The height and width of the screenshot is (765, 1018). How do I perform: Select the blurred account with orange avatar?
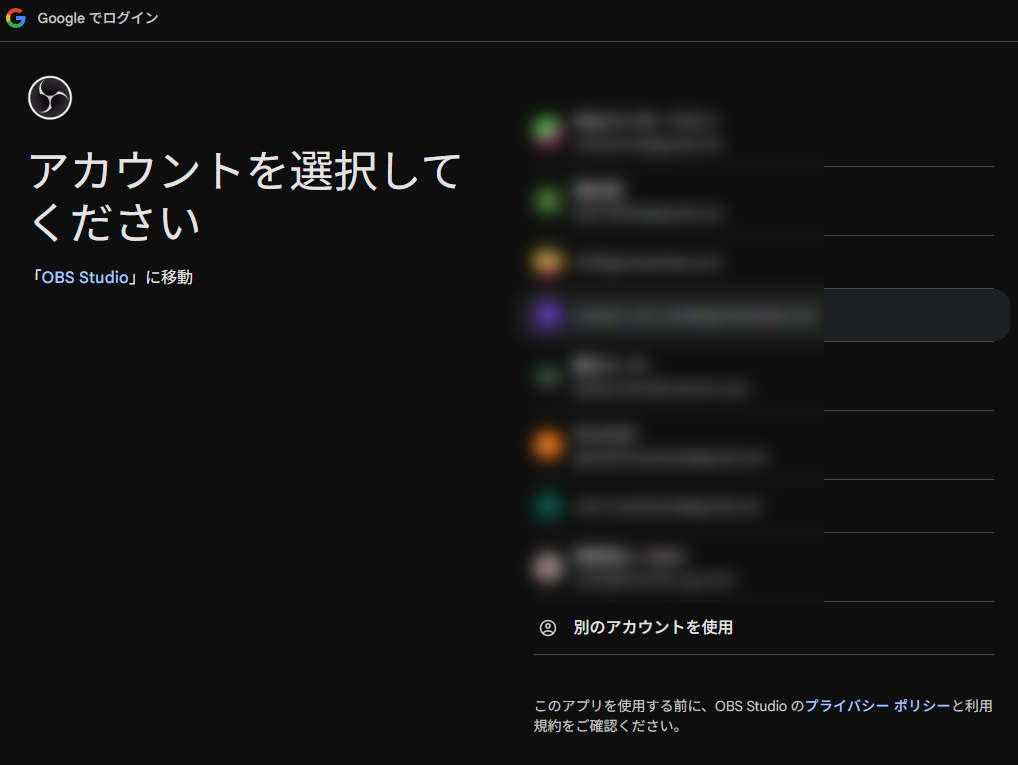click(764, 445)
